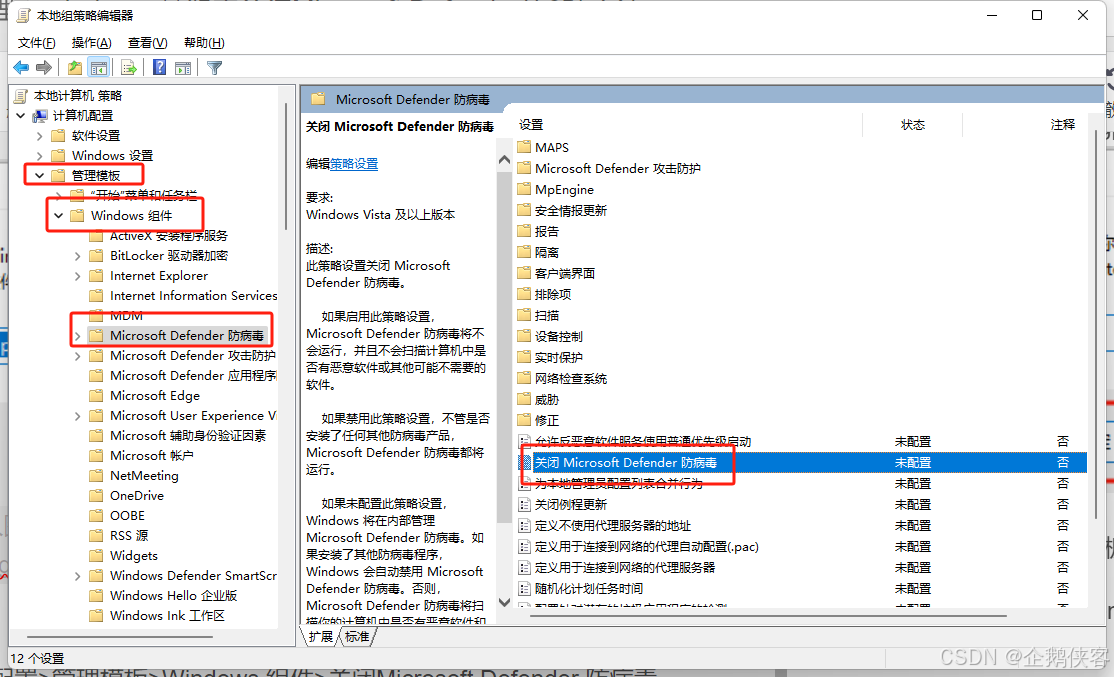
Task: Click the 修正 folder icon
Action: pyautogui.click(x=524, y=420)
